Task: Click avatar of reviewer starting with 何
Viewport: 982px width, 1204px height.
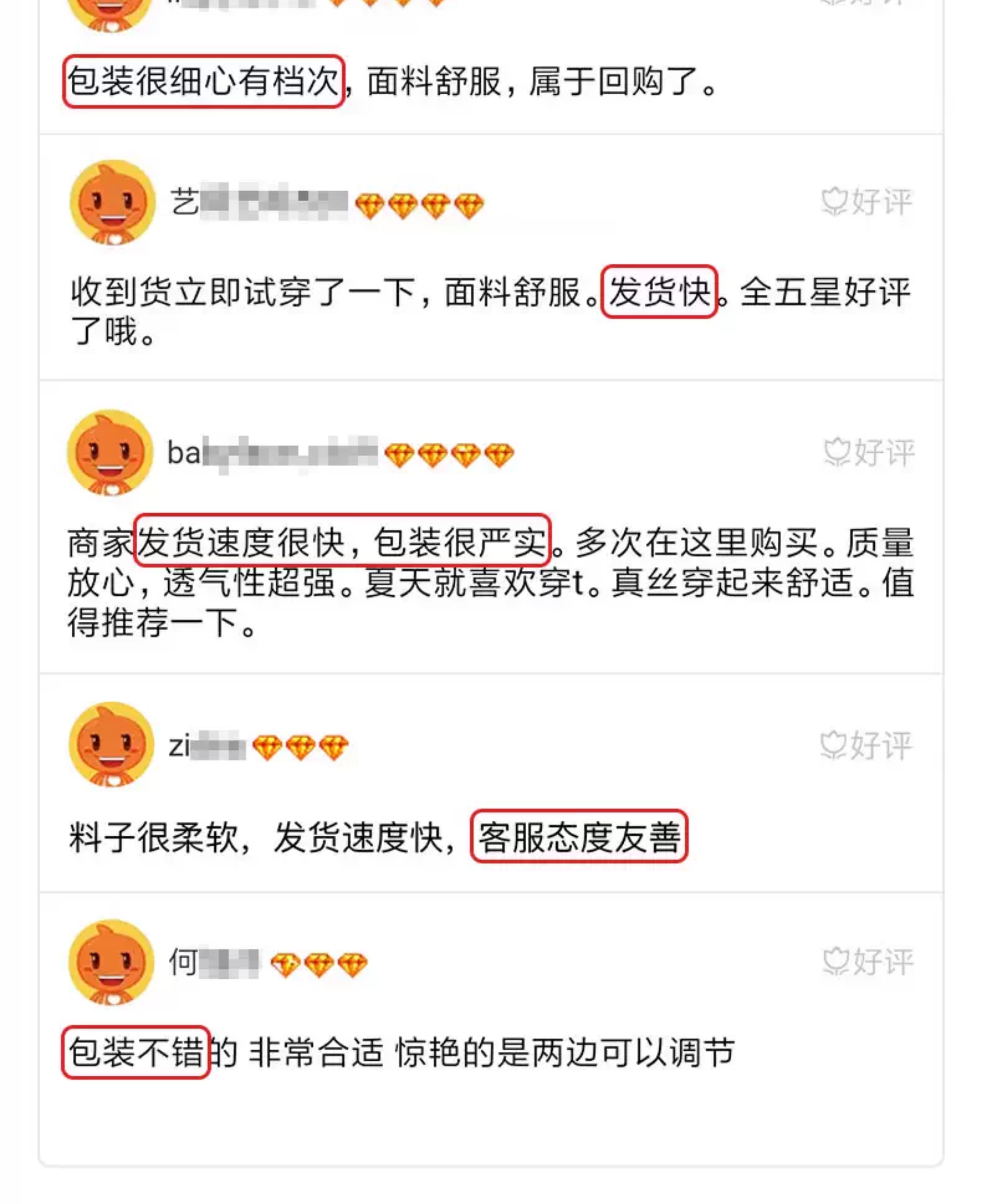Action: [111, 962]
